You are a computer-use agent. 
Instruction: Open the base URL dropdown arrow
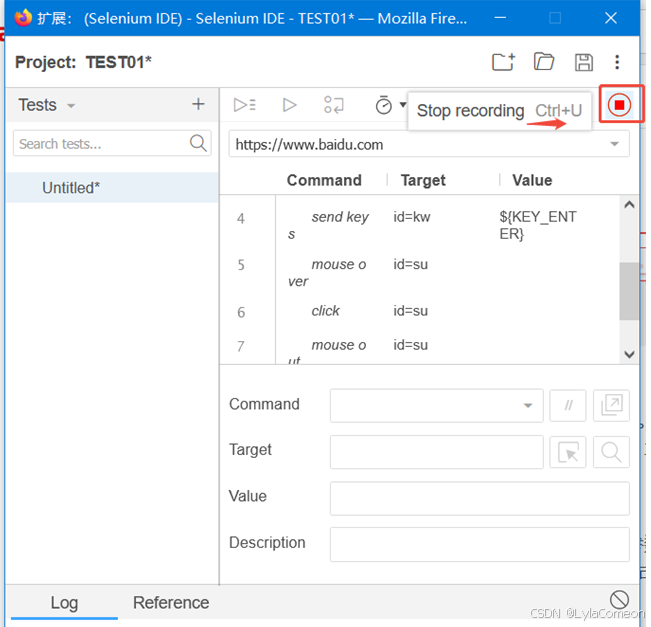click(x=614, y=144)
